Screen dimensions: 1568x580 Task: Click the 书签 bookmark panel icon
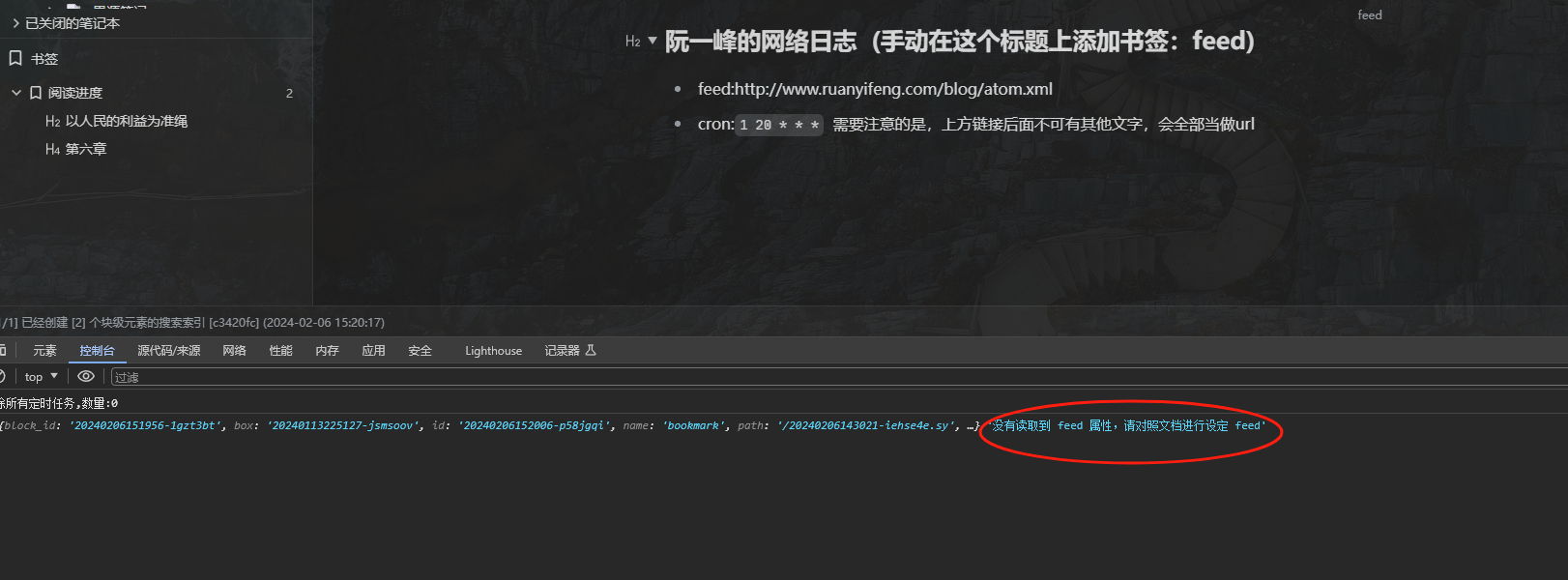(15, 59)
